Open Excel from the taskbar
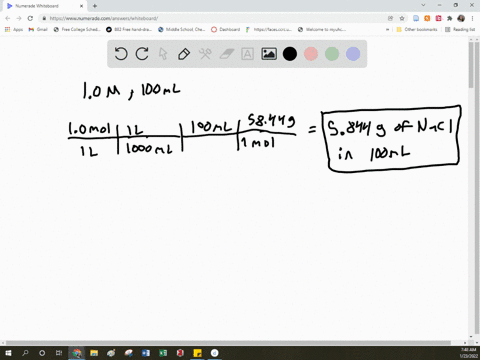This screenshot has height=360, width=480. 163,353
